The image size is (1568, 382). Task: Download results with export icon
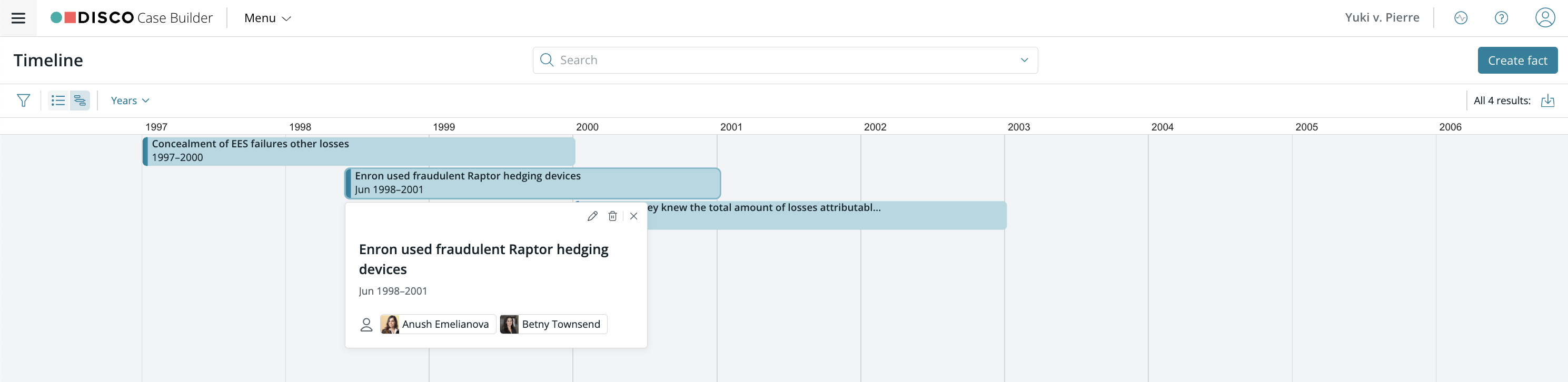1547,100
